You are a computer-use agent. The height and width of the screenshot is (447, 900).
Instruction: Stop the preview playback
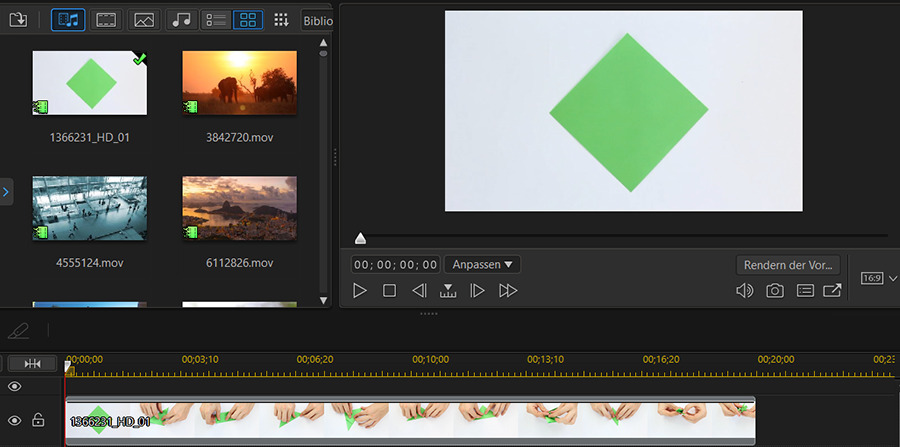pos(390,291)
